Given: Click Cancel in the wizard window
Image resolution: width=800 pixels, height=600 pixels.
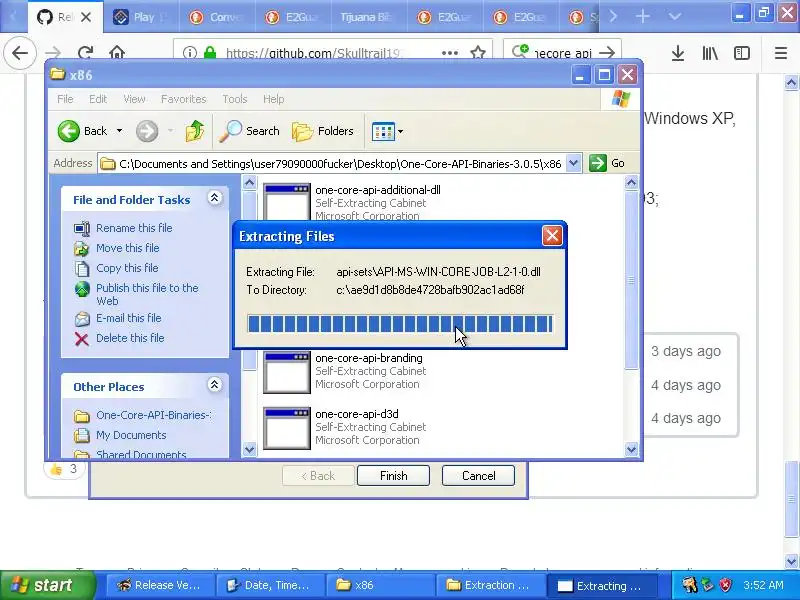Looking at the screenshot, I should point(478,476).
